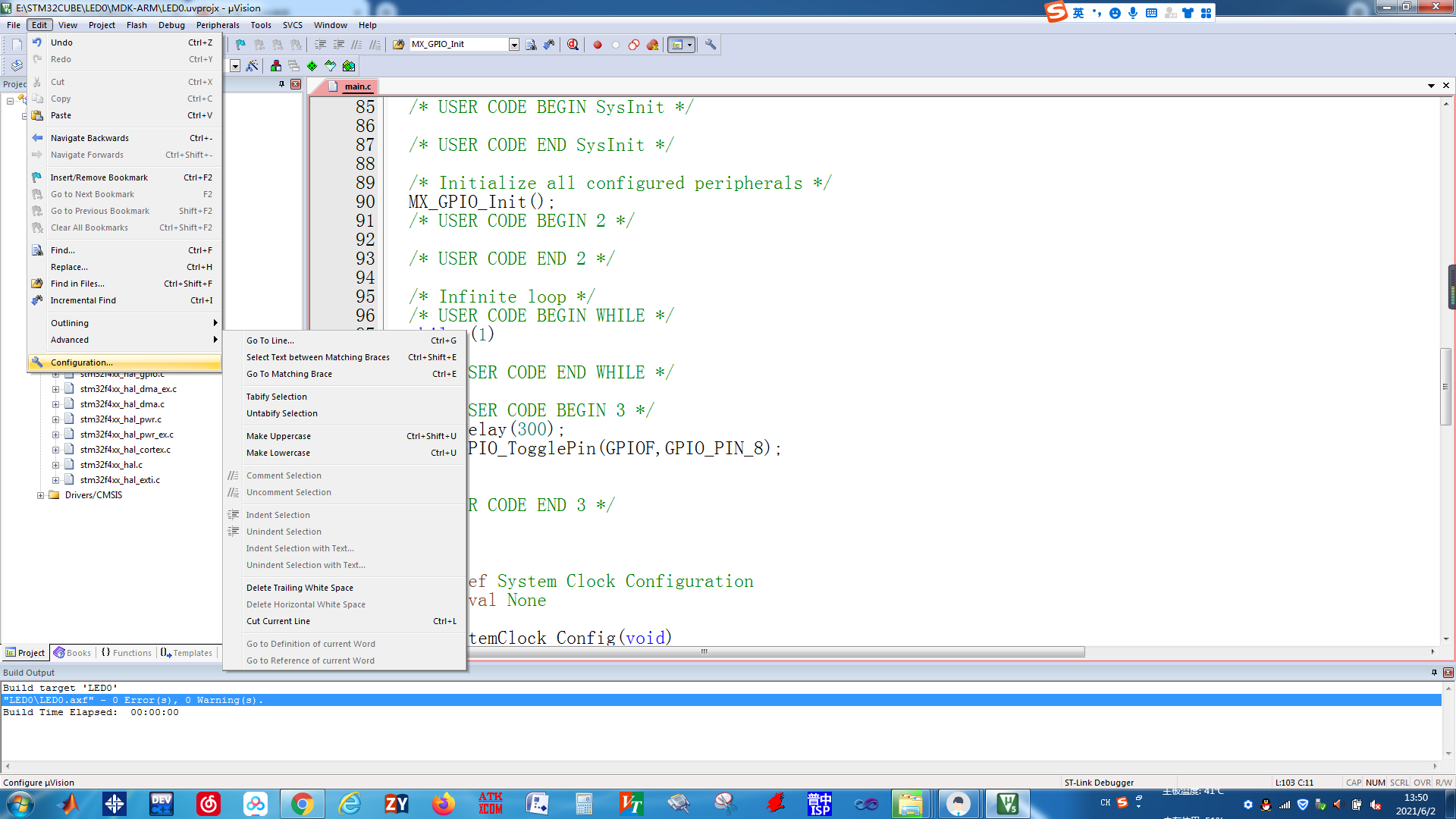Viewport: 1456px width, 819px height.
Task: Open the Peripherals menu
Action: coord(218,25)
